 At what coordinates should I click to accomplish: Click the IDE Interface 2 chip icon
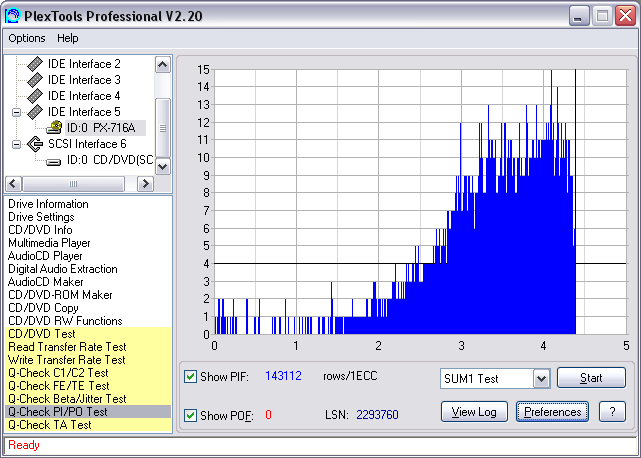(35, 64)
